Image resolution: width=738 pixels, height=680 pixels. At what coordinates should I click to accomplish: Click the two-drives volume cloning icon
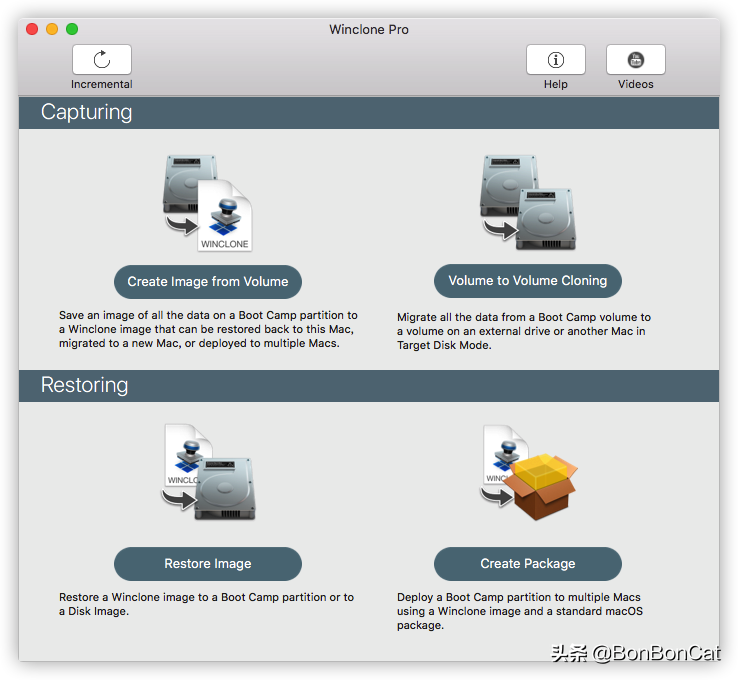528,203
